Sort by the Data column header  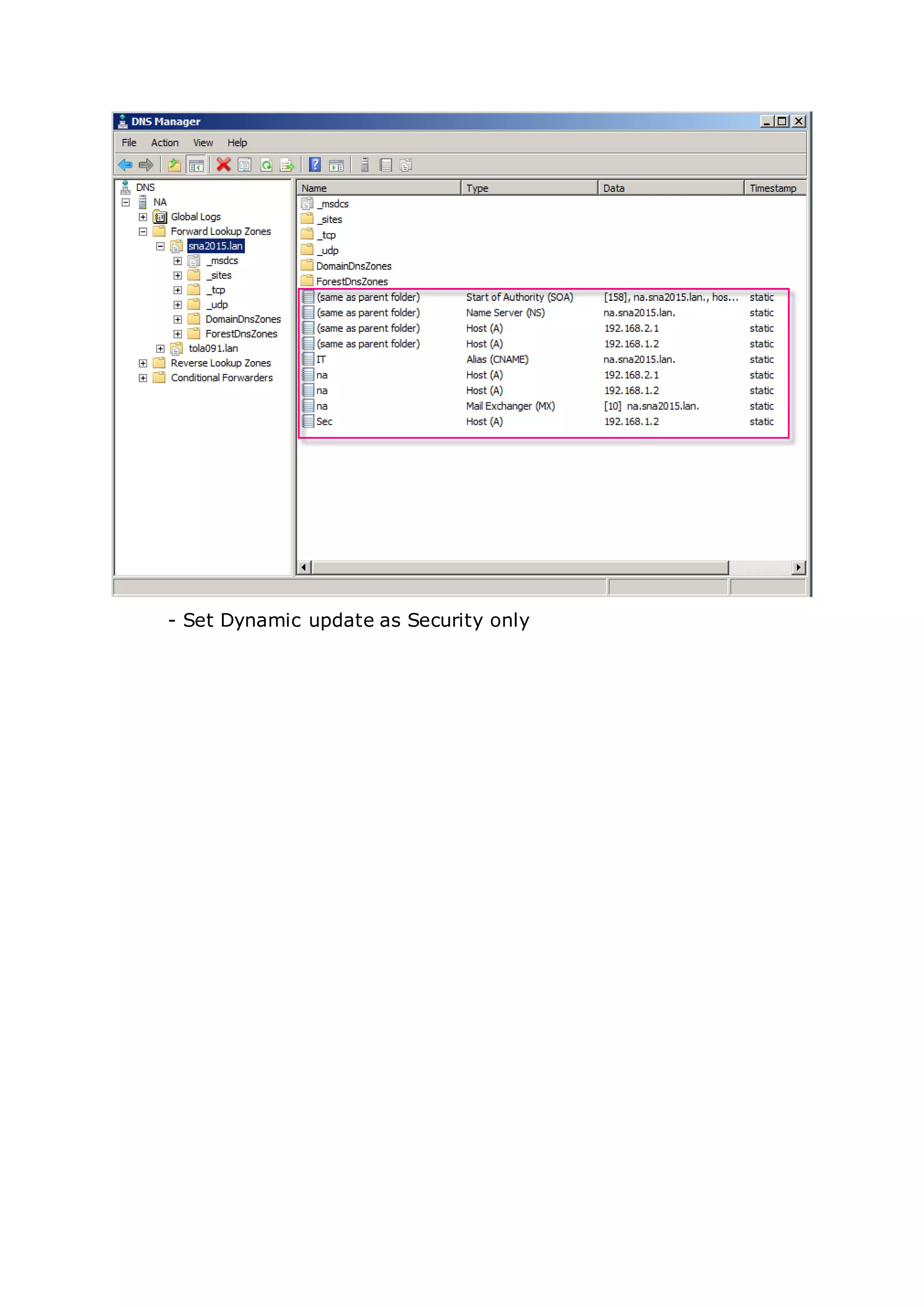(671, 188)
